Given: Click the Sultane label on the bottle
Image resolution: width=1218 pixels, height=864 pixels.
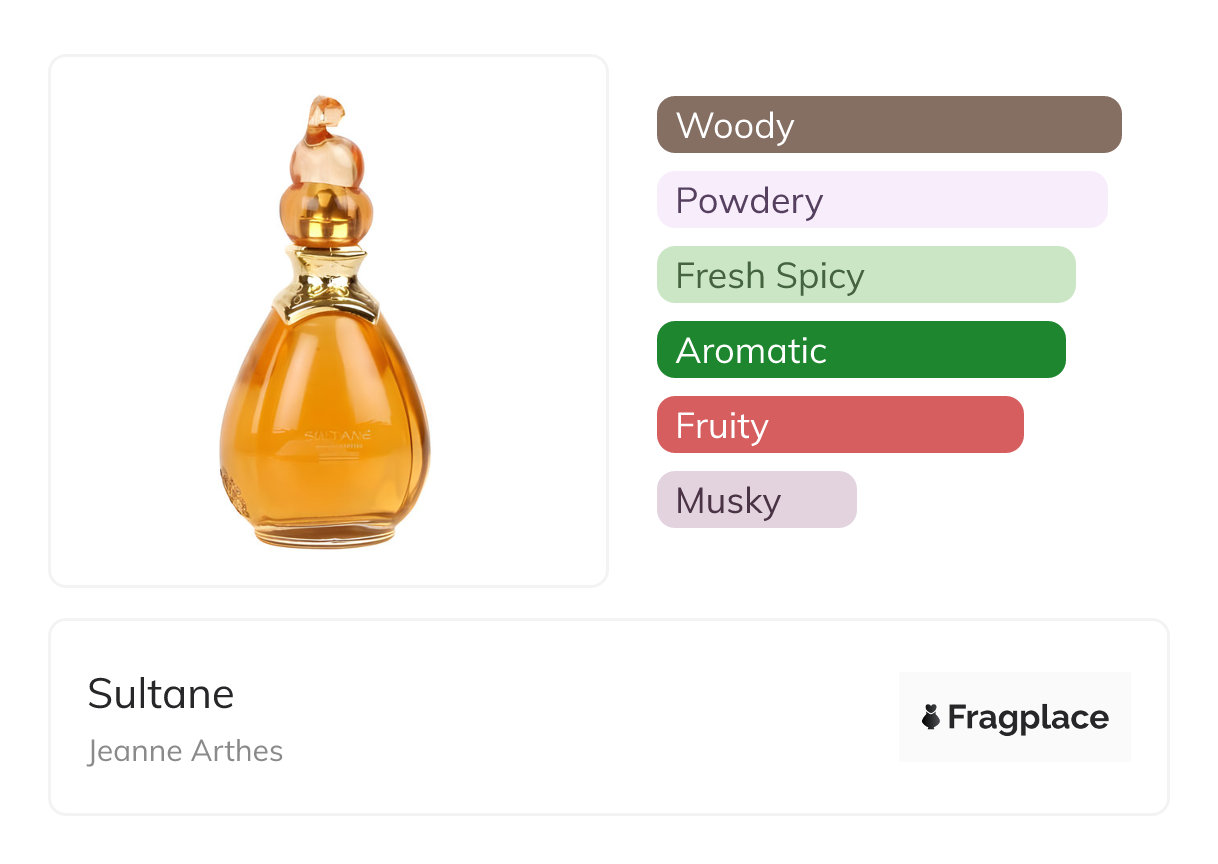Looking at the screenshot, I should click(x=337, y=437).
